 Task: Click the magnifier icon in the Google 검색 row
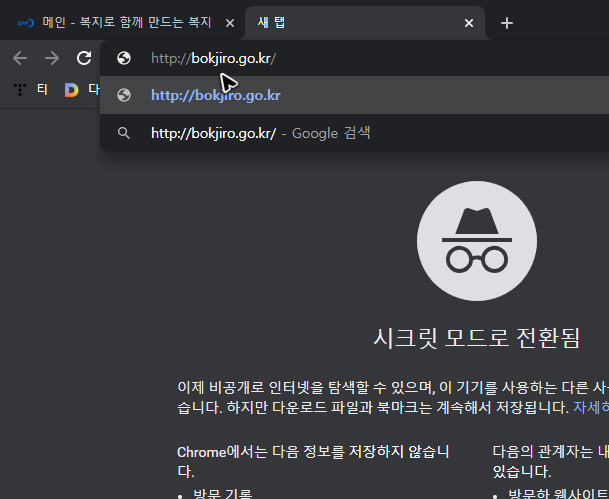(124, 133)
